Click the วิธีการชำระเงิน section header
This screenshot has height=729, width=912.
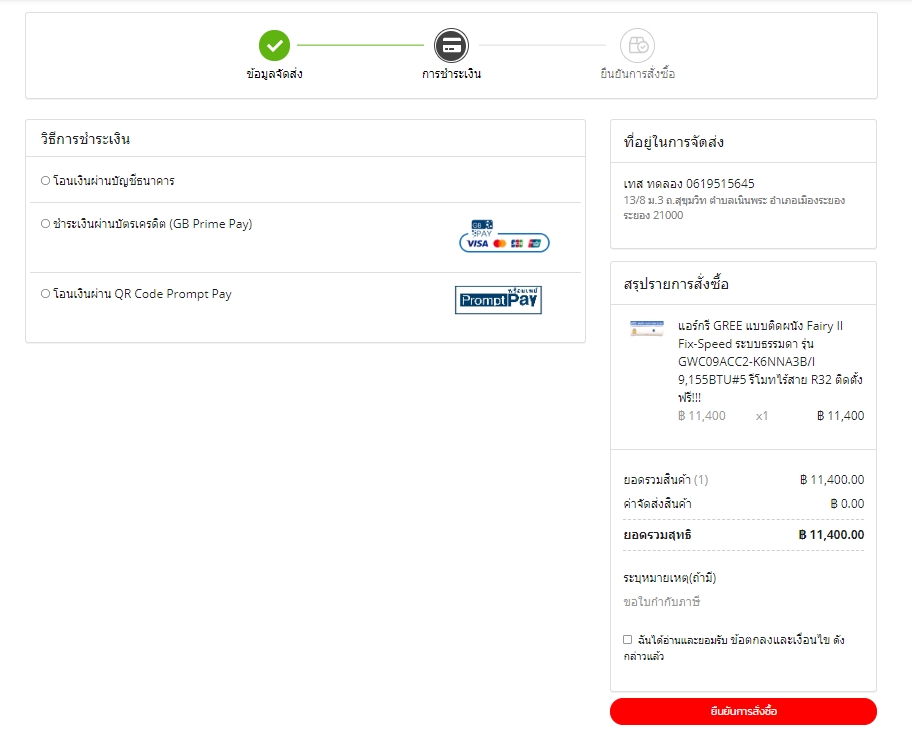pos(86,139)
